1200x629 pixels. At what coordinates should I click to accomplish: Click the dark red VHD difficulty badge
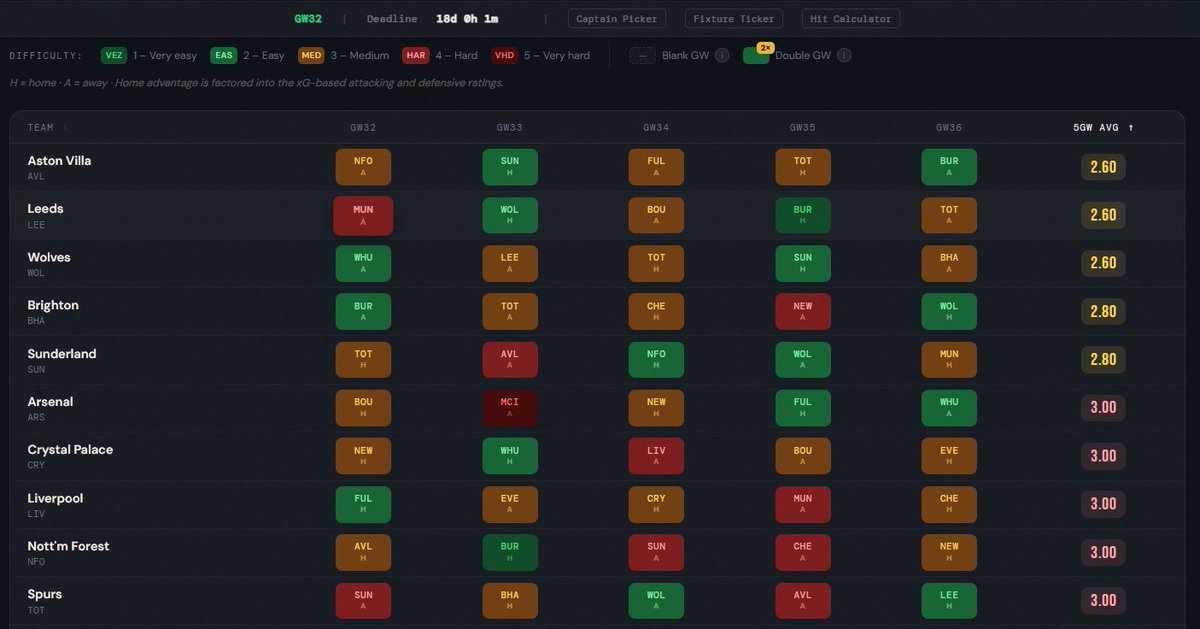[x=505, y=56]
